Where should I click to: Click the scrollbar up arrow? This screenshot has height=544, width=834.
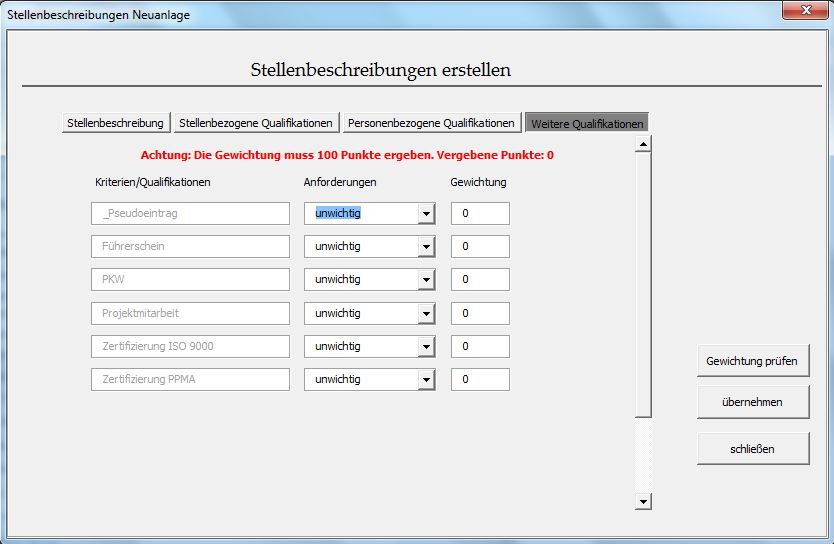coord(643,144)
